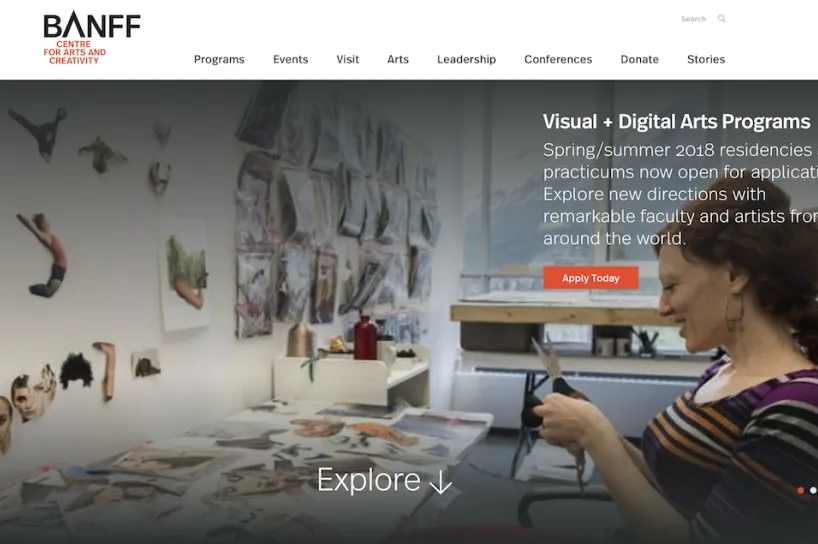This screenshot has height=544, width=818.
Task: Open the Donate page
Action: pyautogui.click(x=640, y=59)
